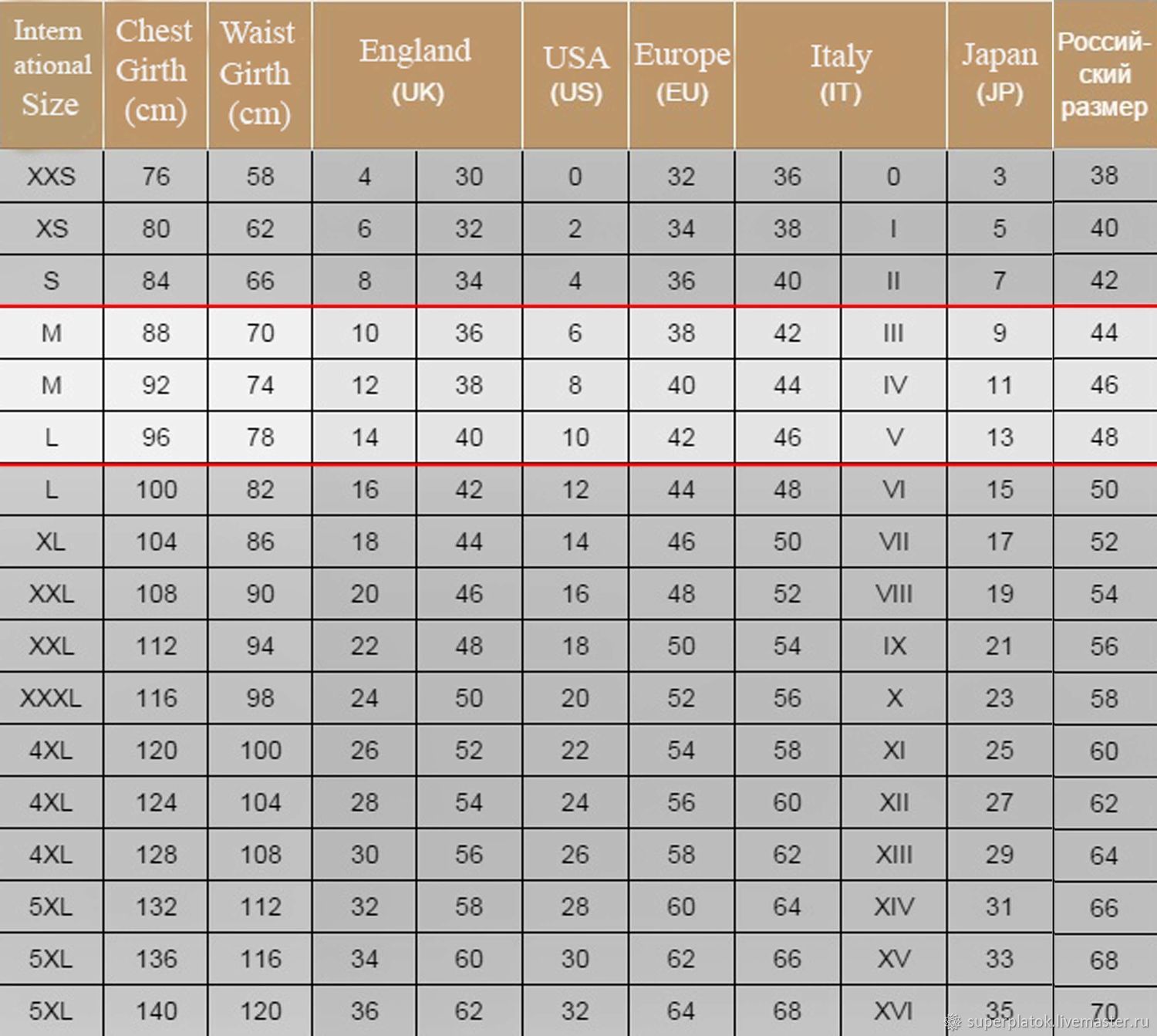Image resolution: width=1157 pixels, height=1036 pixels.
Task: Select the Japan (JP) header cell
Action: click(x=1000, y=74)
